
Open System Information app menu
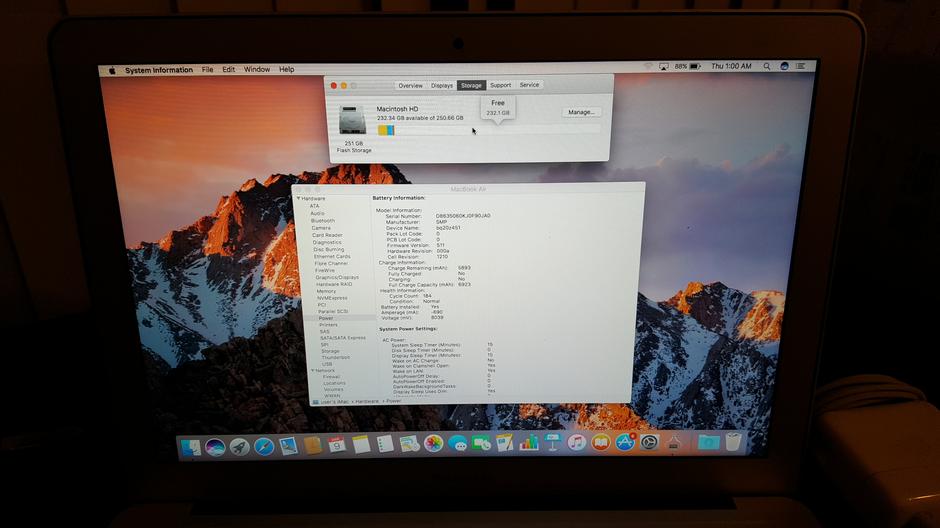159,70
